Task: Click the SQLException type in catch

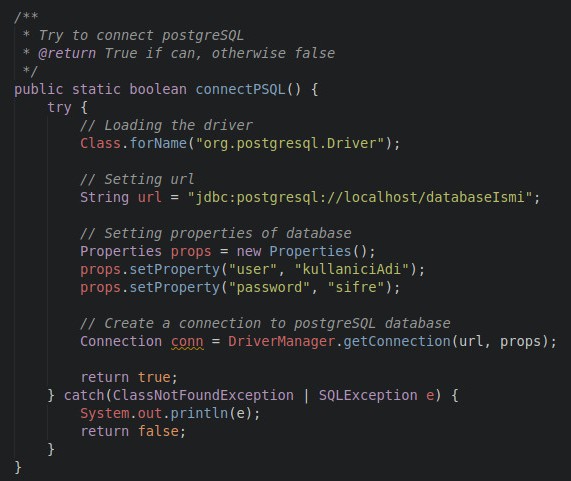Action: tap(368, 395)
